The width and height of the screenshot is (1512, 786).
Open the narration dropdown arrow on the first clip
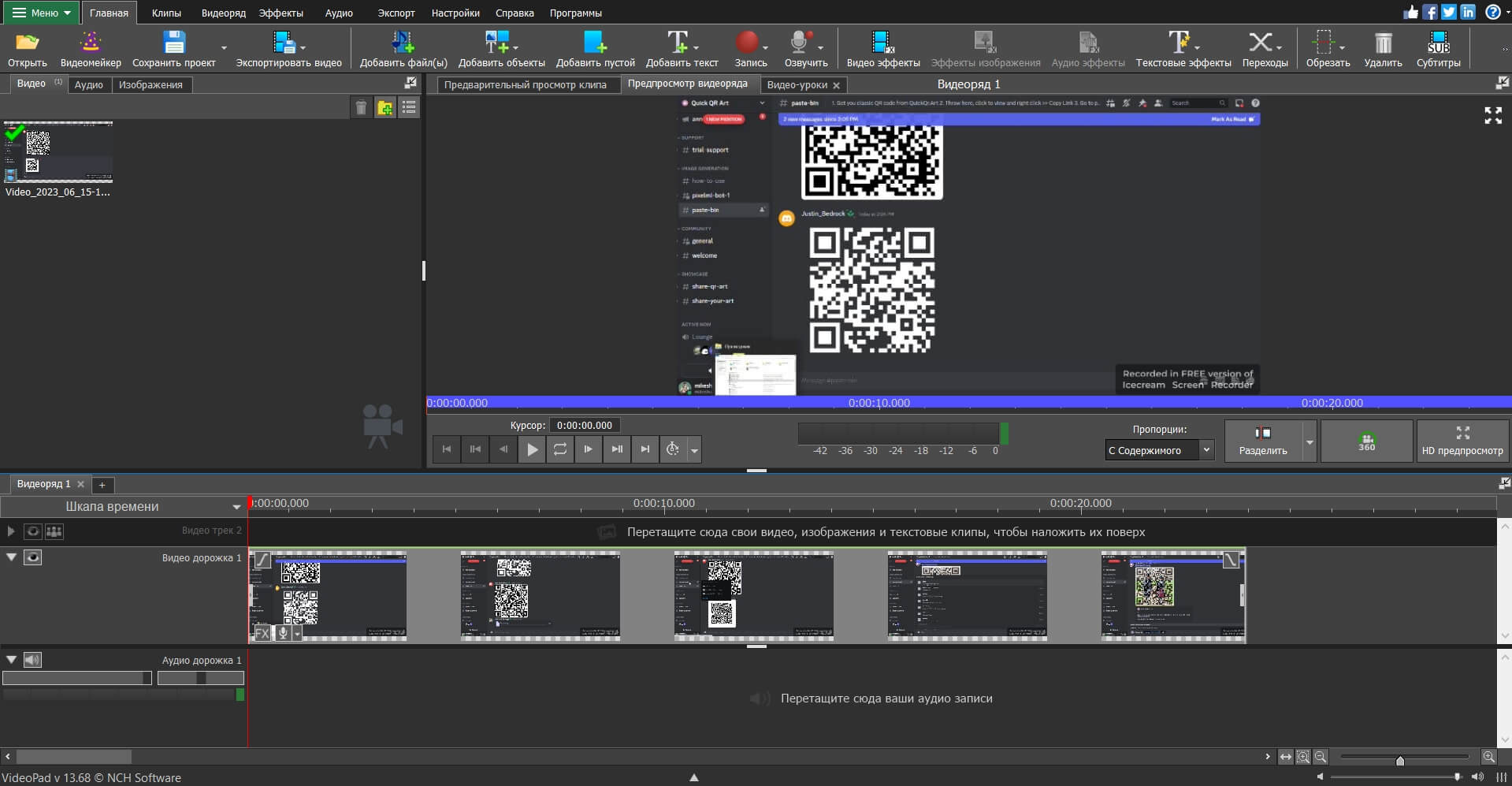(x=297, y=633)
